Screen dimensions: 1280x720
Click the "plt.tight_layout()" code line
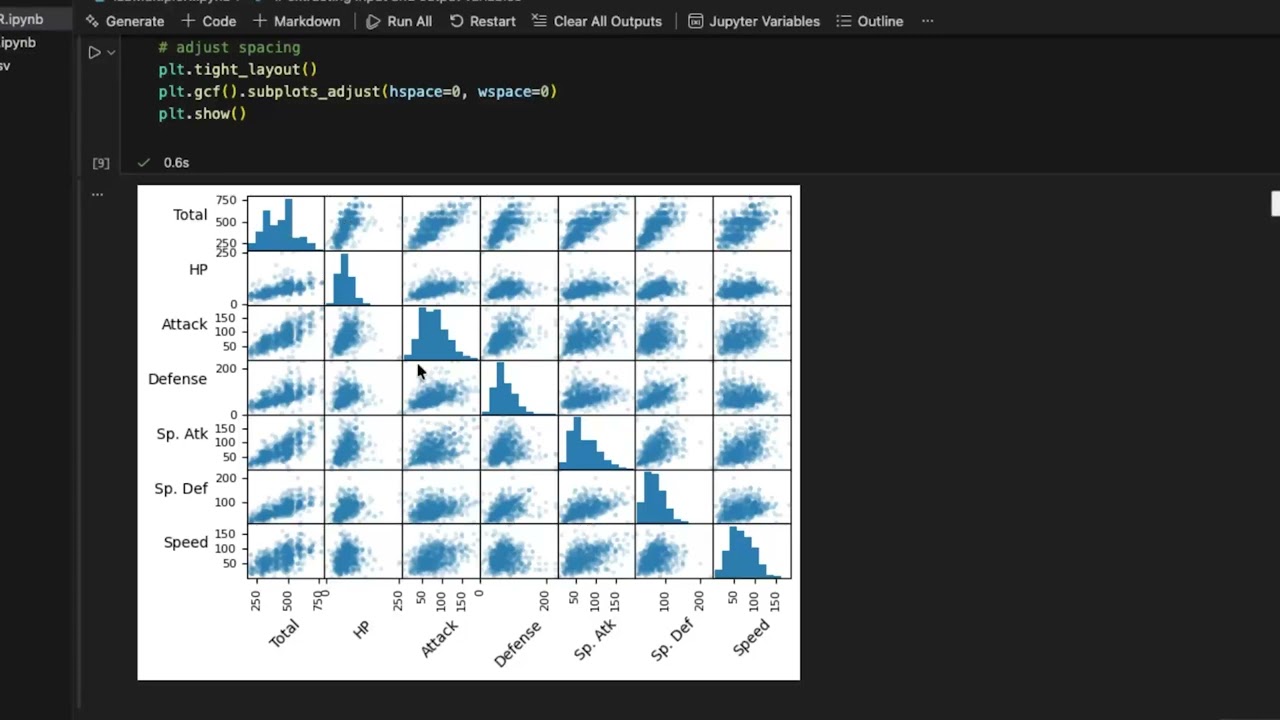click(x=237, y=69)
